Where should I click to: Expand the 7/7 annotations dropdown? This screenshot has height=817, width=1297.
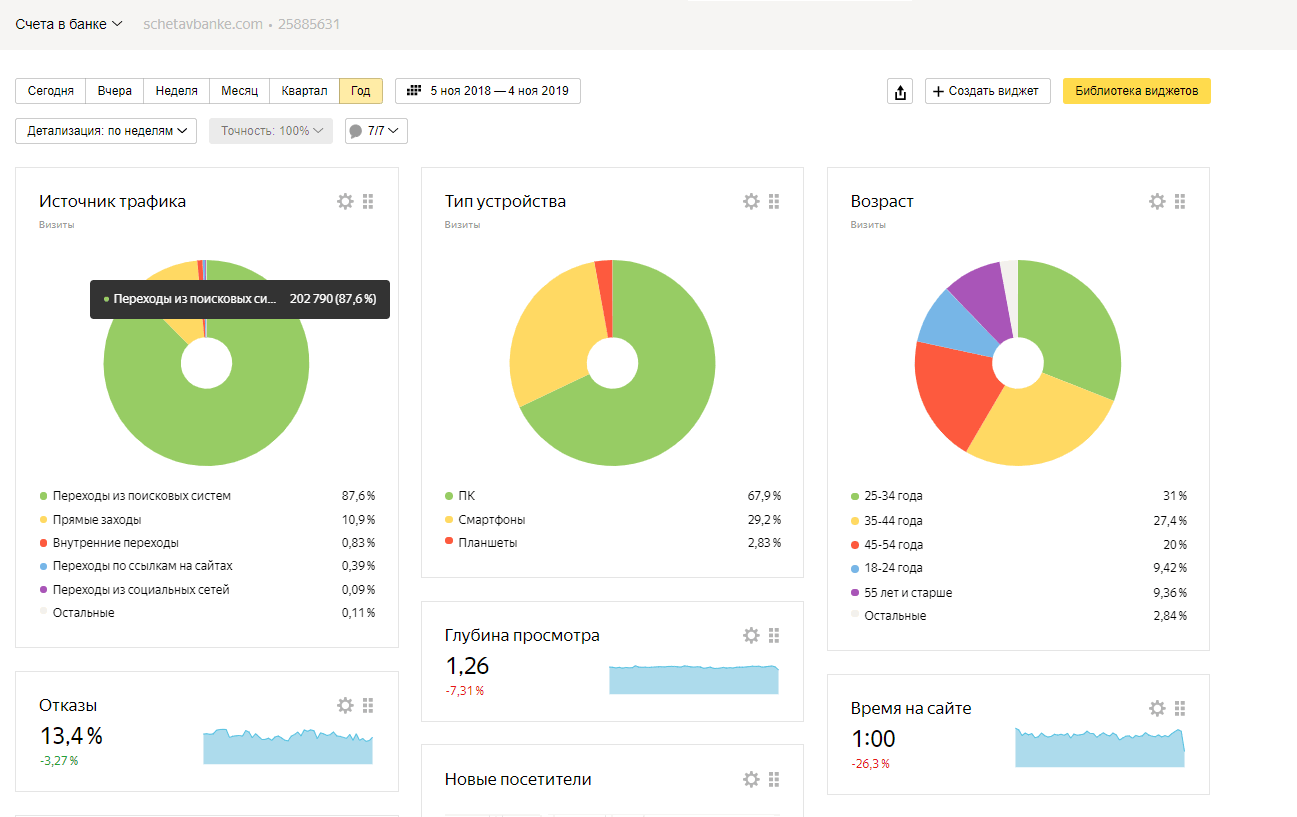click(x=376, y=131)
